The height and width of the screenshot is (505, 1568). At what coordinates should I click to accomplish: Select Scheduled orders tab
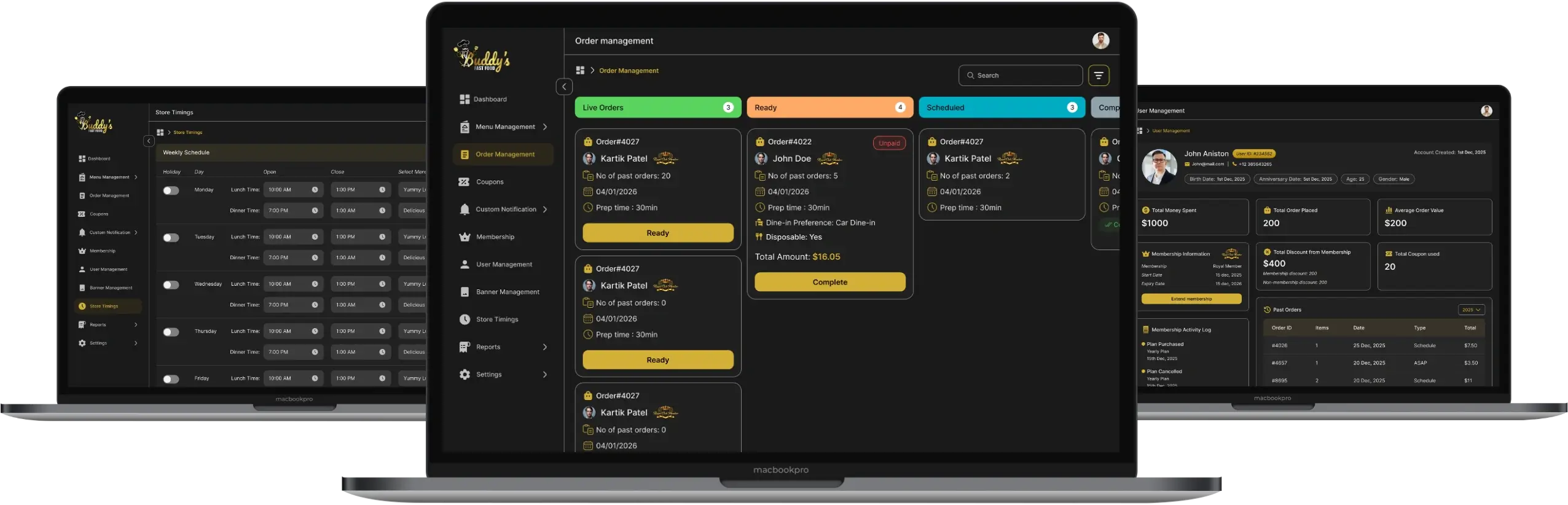pyautogui.click(x=1002, y=108)
